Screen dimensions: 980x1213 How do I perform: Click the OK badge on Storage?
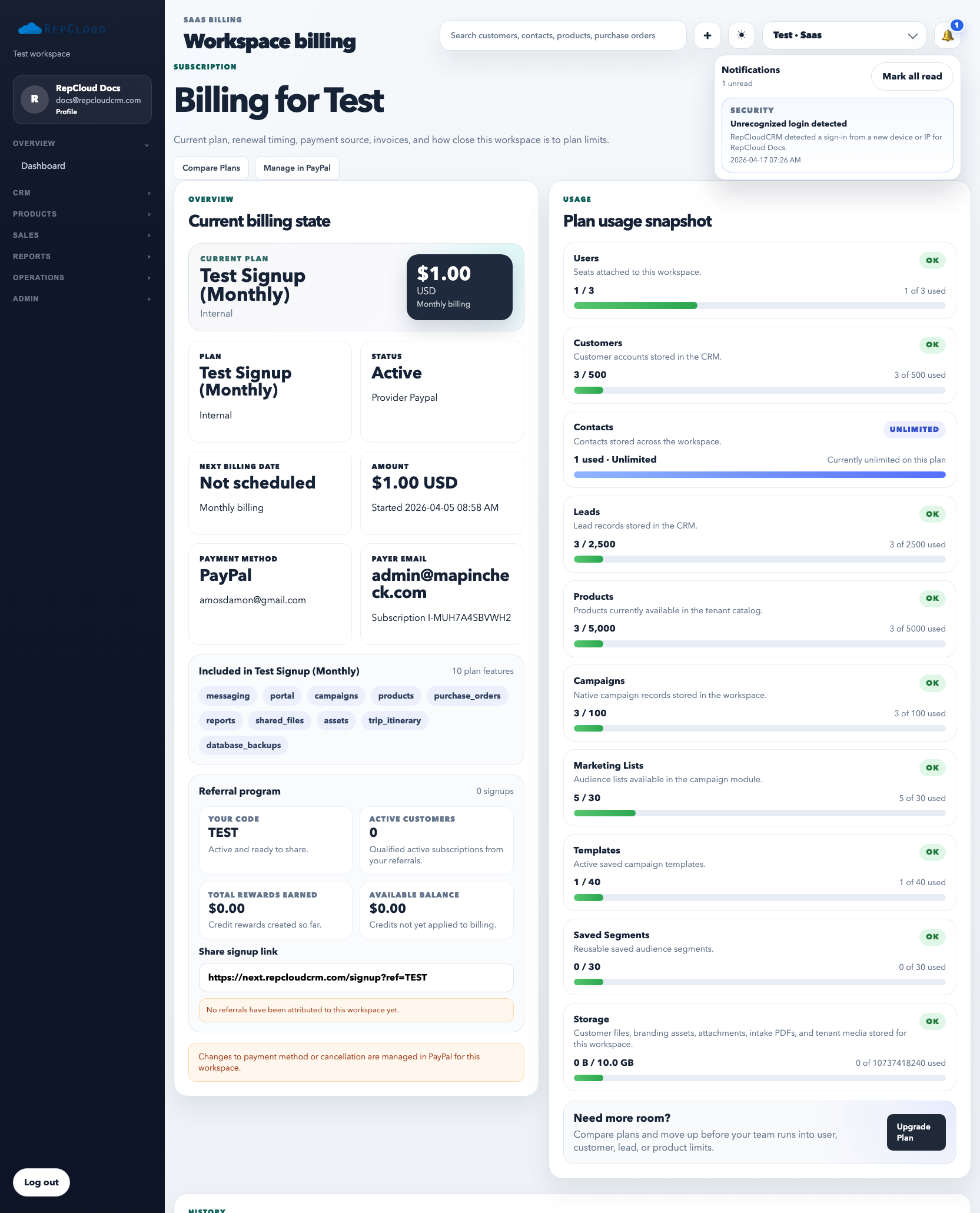[x=932, y=1021]
